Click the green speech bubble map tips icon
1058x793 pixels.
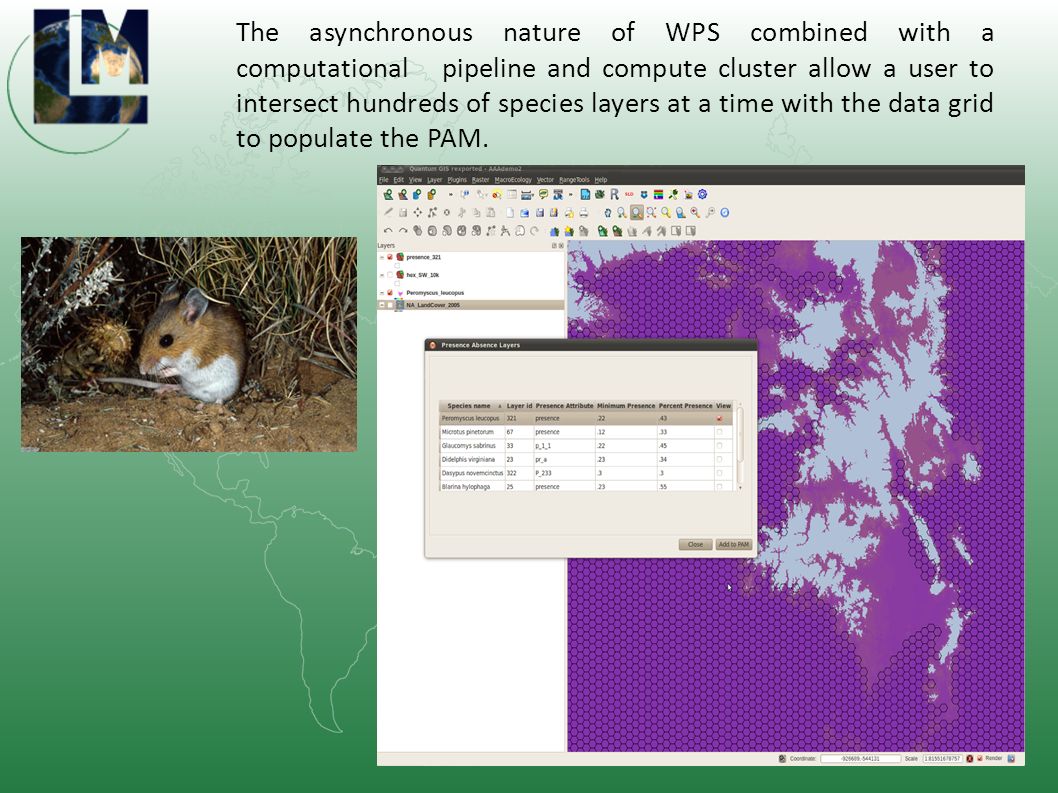click(x=543, y=194)
